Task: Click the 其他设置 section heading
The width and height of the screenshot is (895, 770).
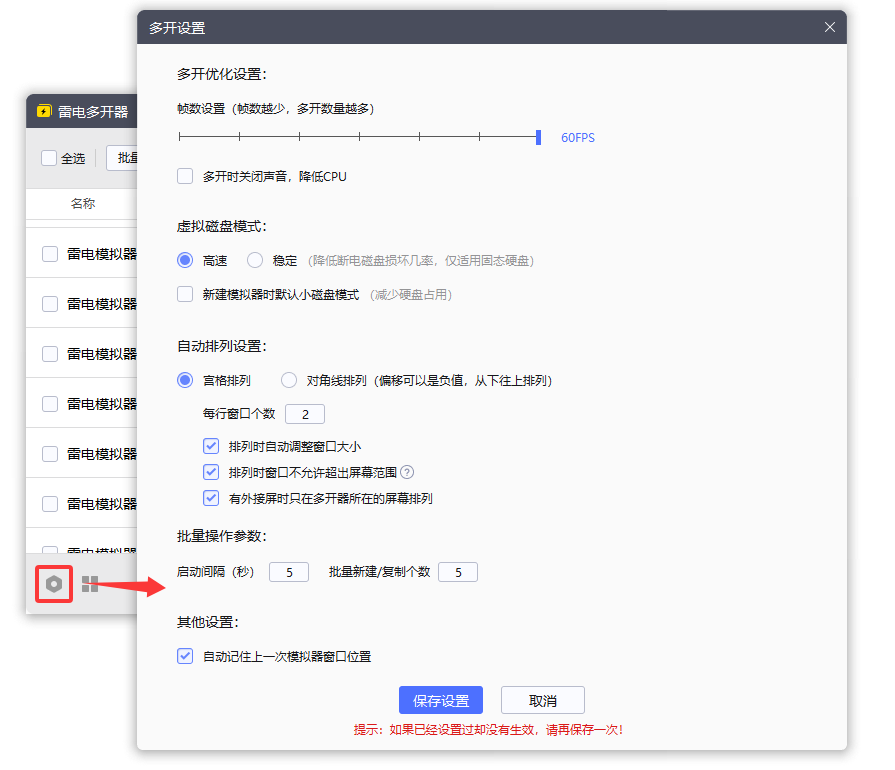Action: 208,622
